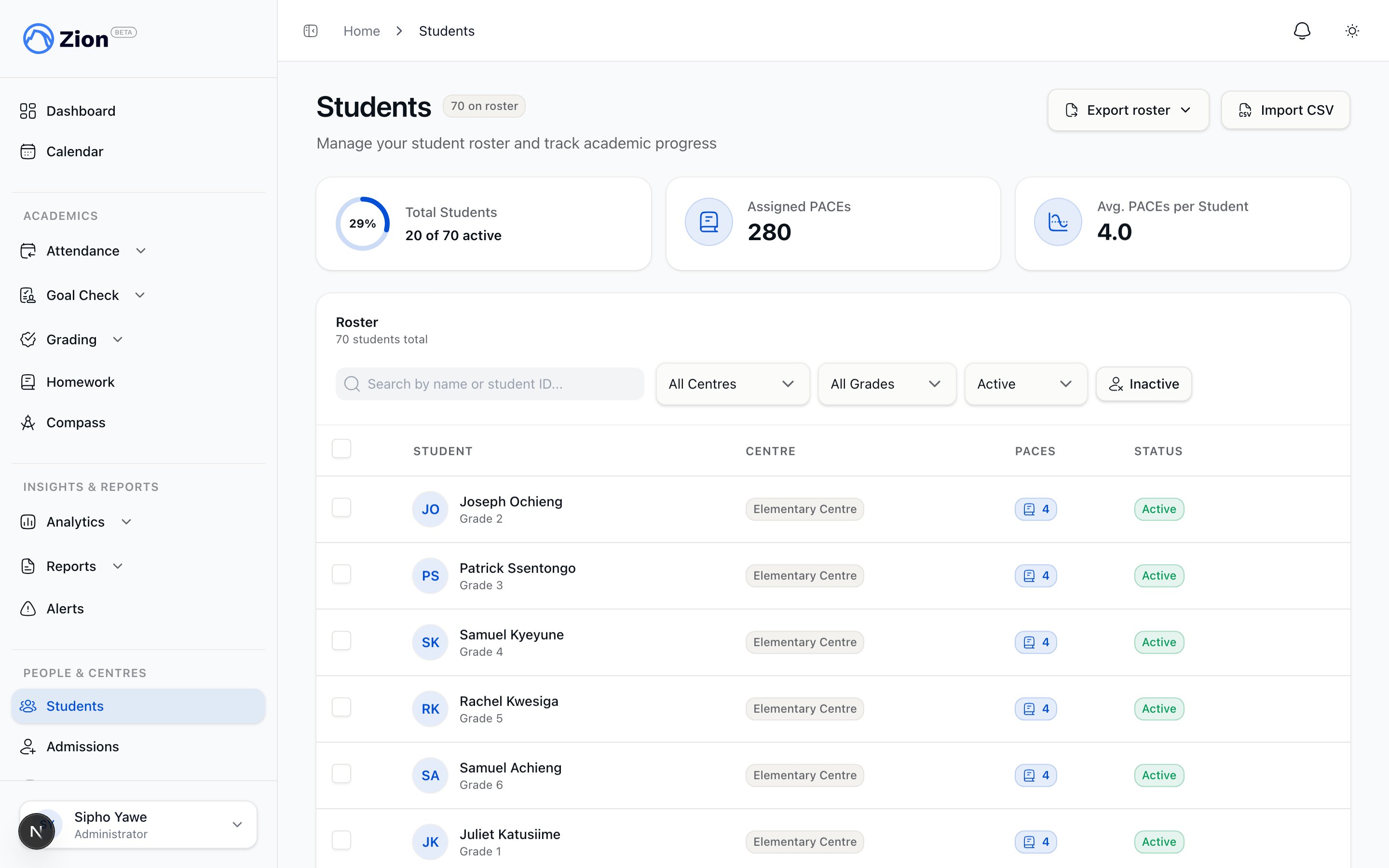Tick the select-all checkbox in table header
This screenshot has width=1389, height=868.
[x=341, y=448]
